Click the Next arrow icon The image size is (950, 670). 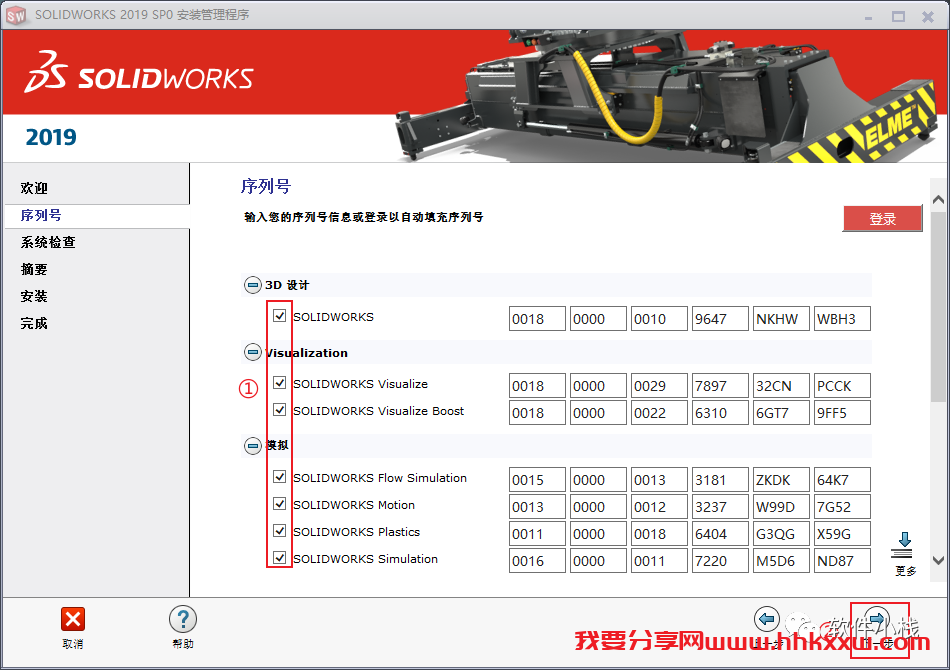[876, 619]
